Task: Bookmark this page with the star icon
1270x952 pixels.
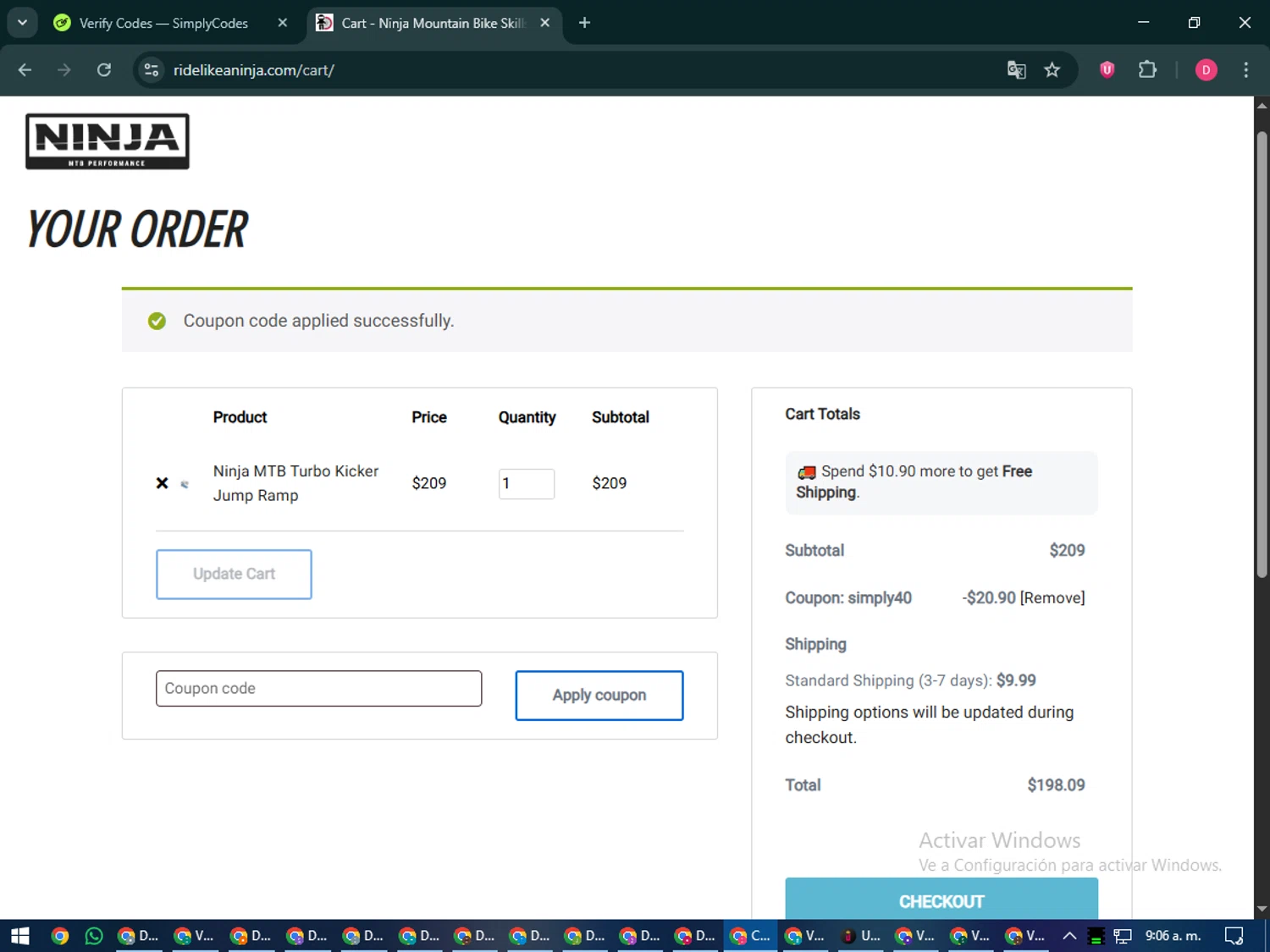Action: coord(1052,70)
